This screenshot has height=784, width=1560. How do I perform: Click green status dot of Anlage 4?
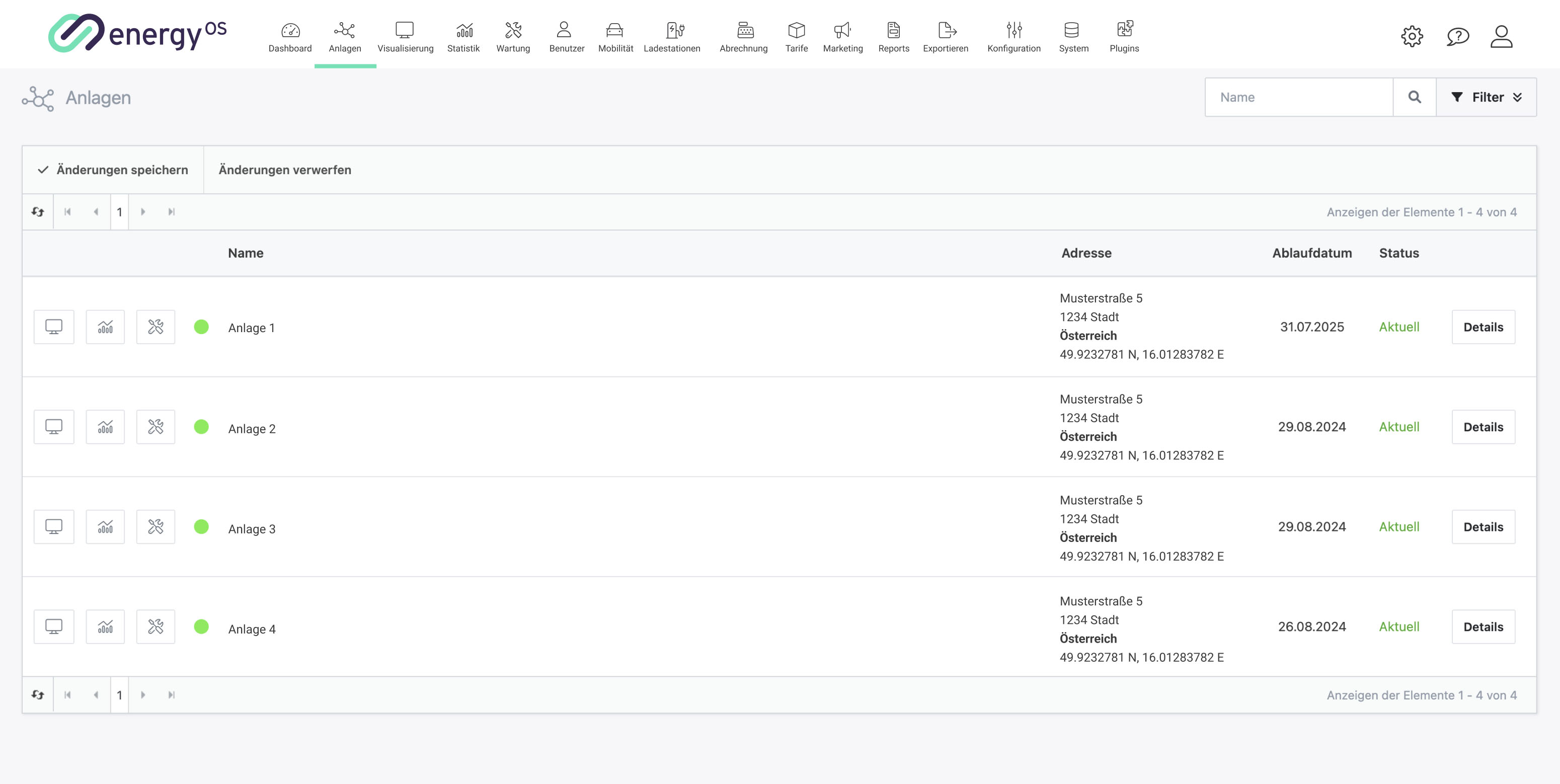coord(202,626)
